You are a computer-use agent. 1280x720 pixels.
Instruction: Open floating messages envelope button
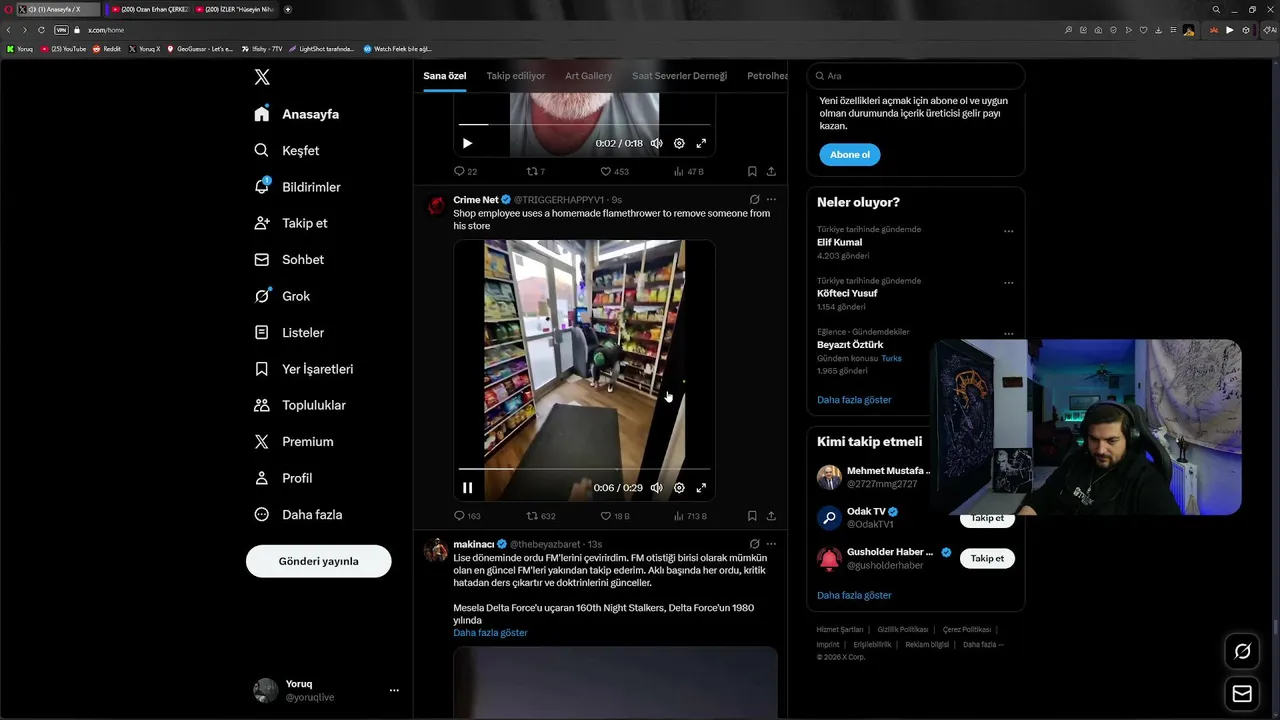click(1242, 693)
